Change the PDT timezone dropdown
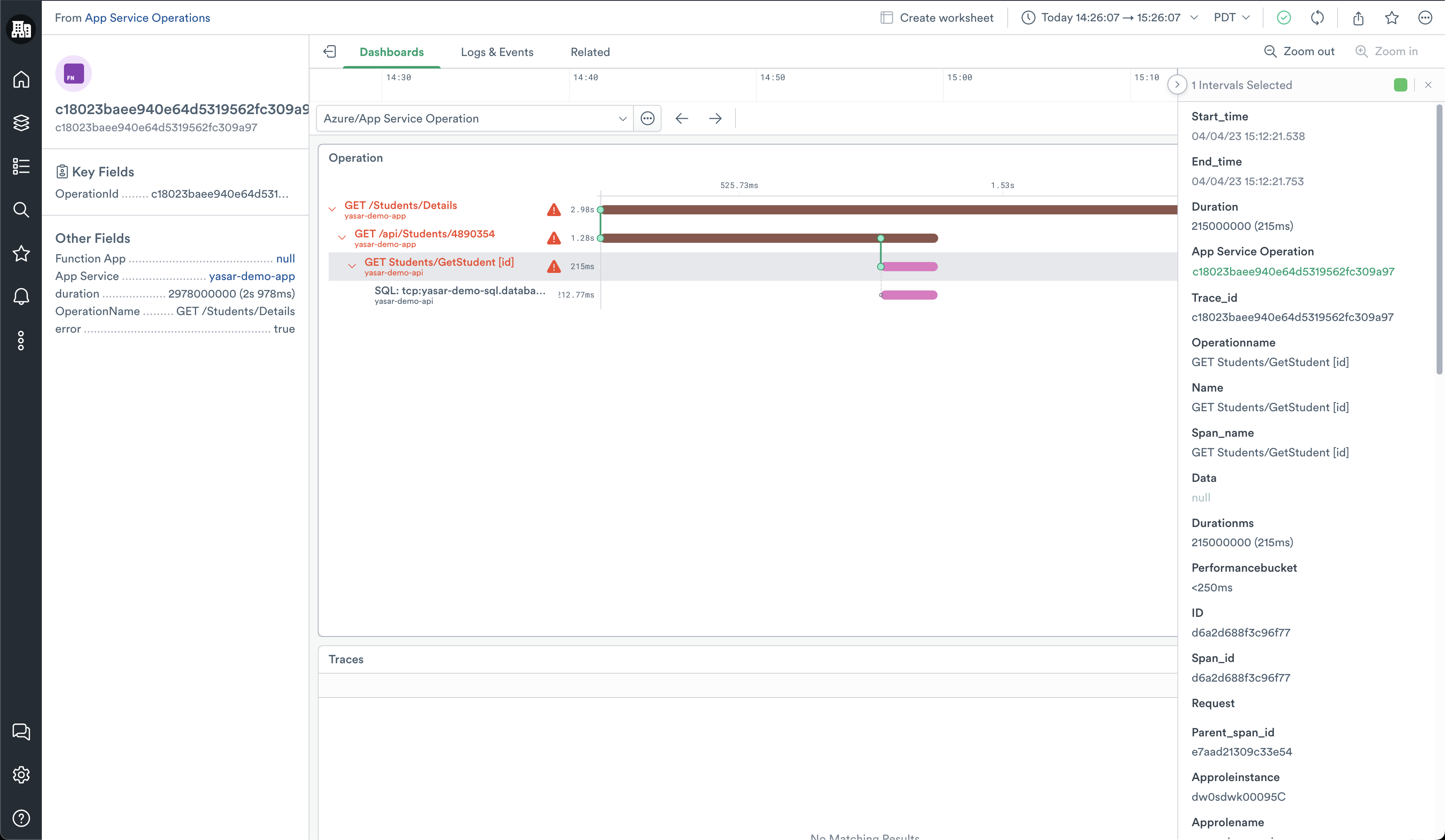This screenshot has height=840, width=1445. 1231,18
